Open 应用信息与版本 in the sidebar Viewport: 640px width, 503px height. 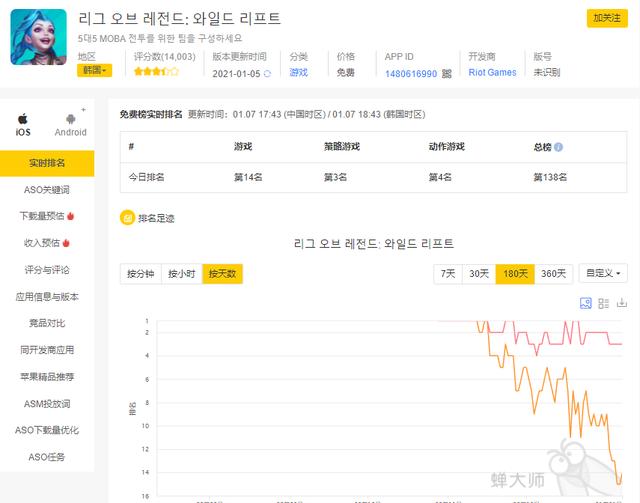tap(47, 297)
